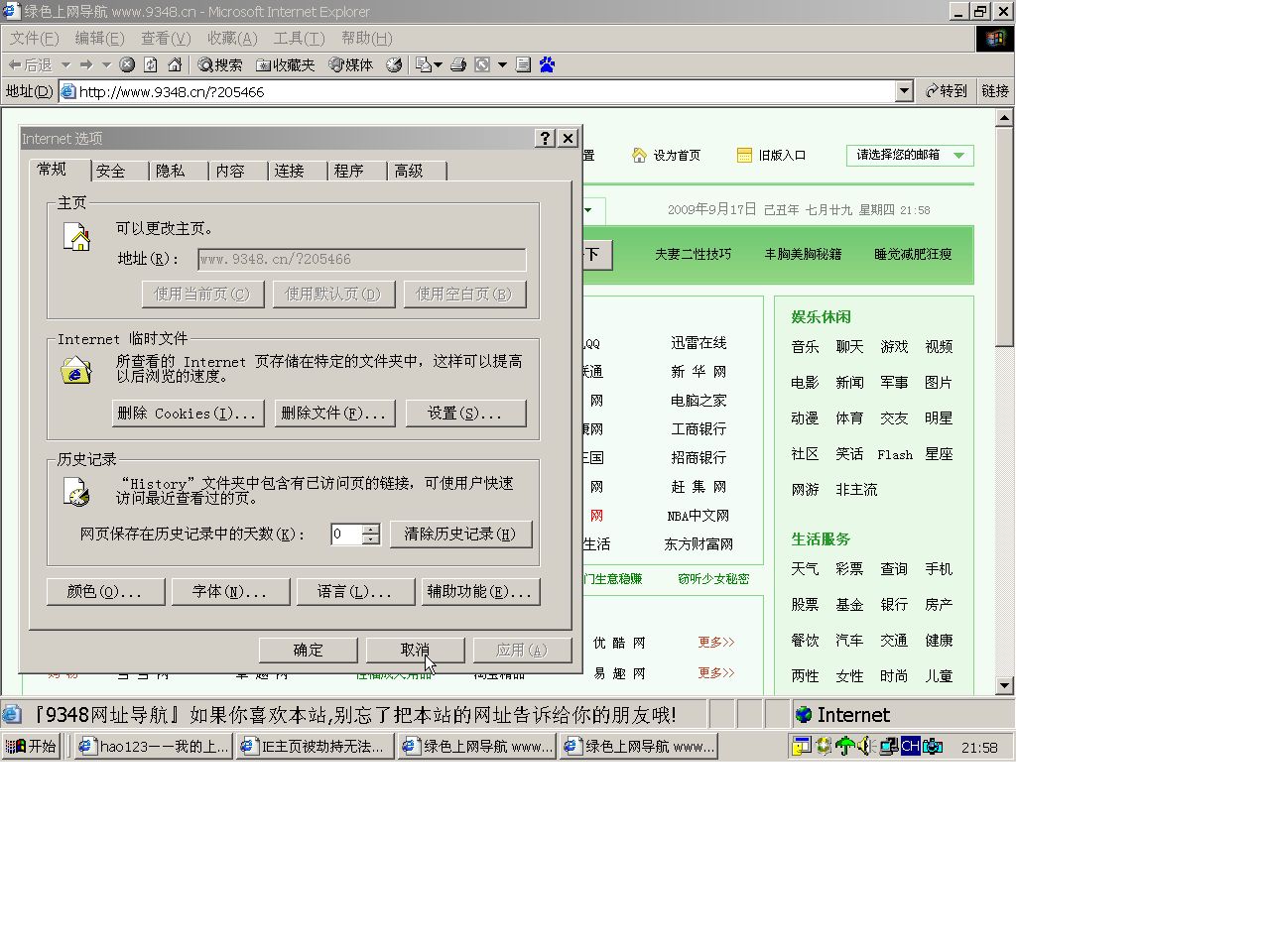Open the 工具(T) menu
Image resolution: width=1270 pixels, height=952 pixels.
[299, 38]
